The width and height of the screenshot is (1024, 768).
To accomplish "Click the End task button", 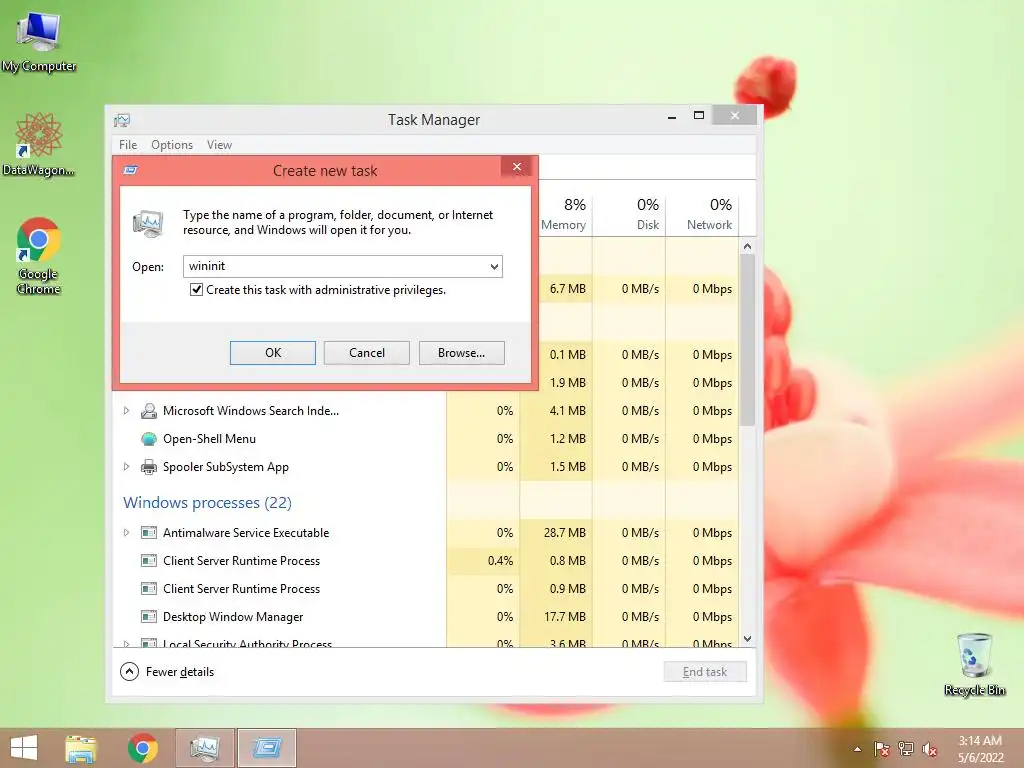I will point(705,672).
